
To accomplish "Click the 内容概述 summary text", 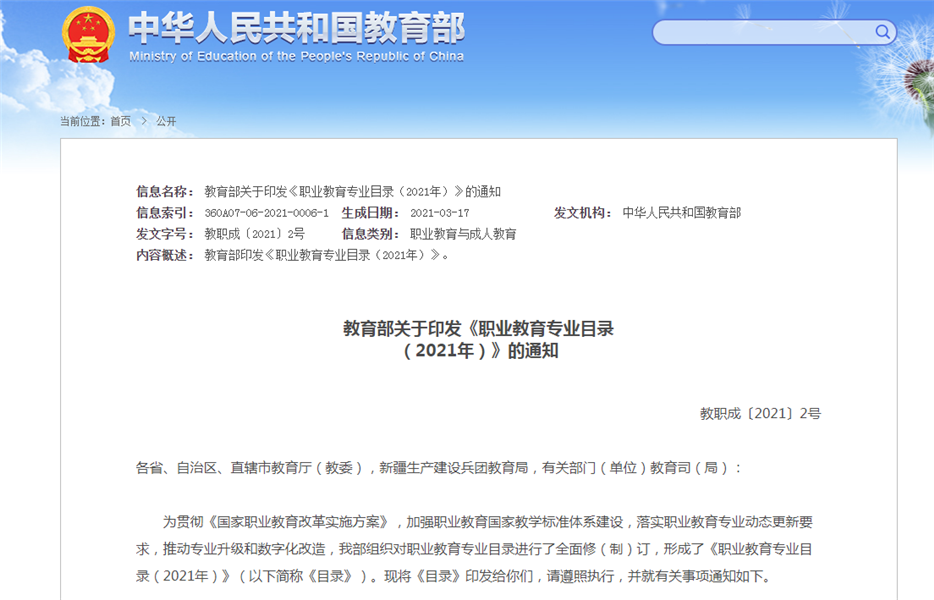I will click(326, 255).
